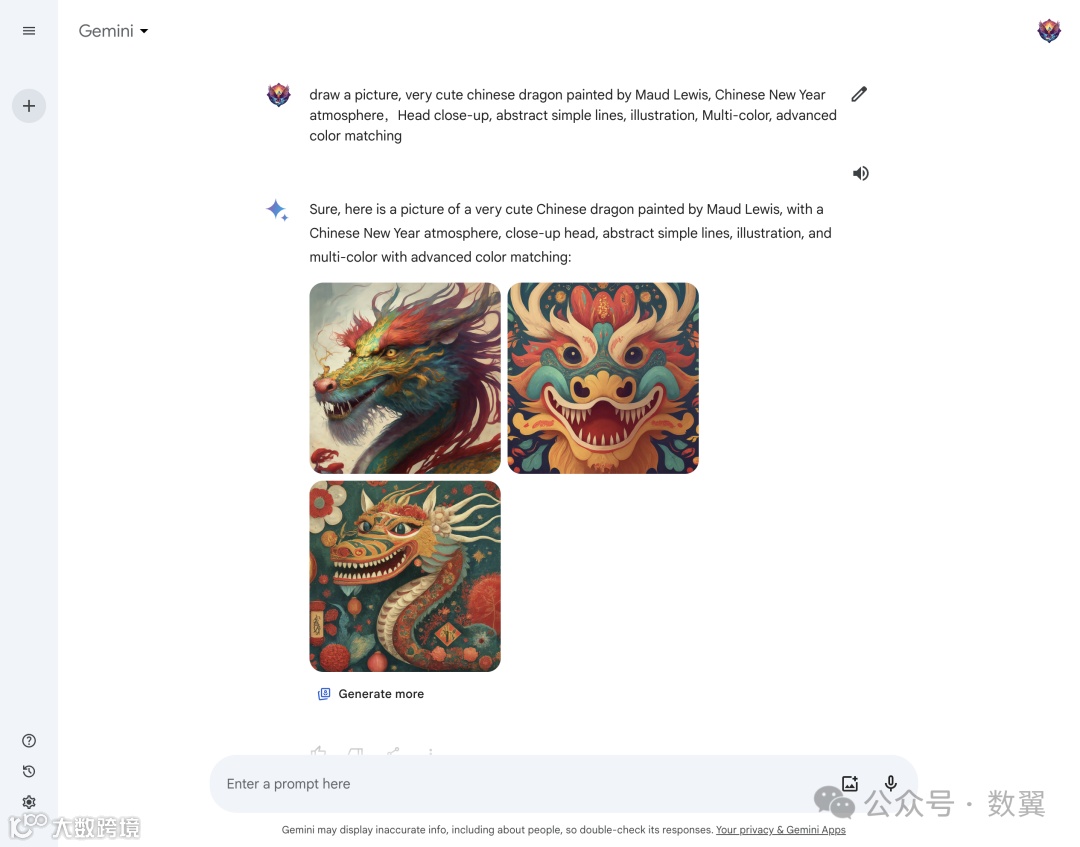Screen dimensions: 1080x847
Task: Open settings gear in sidebar
Action: click(29, 802)
